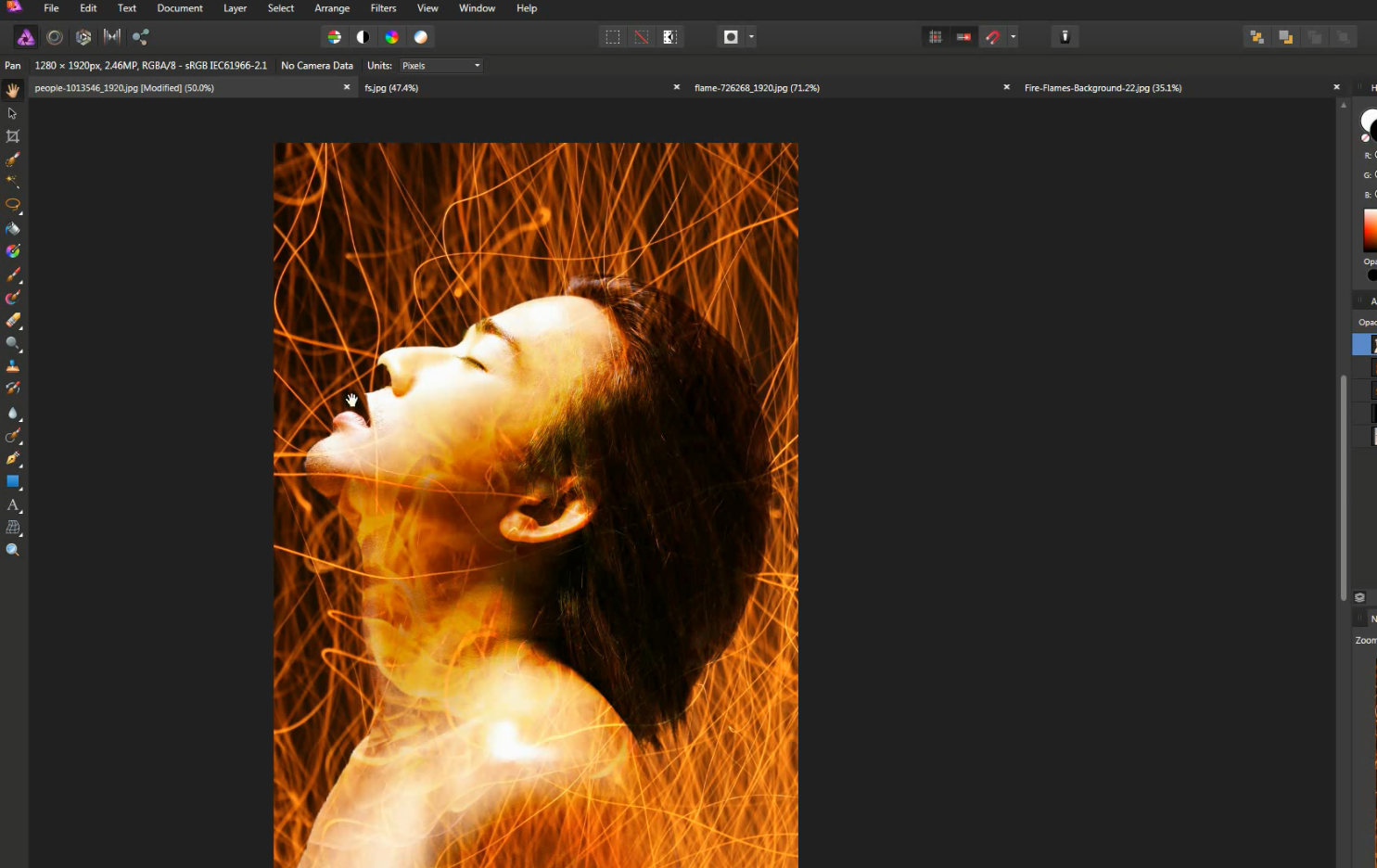Click the Deselect selection icon

(642, 37)
